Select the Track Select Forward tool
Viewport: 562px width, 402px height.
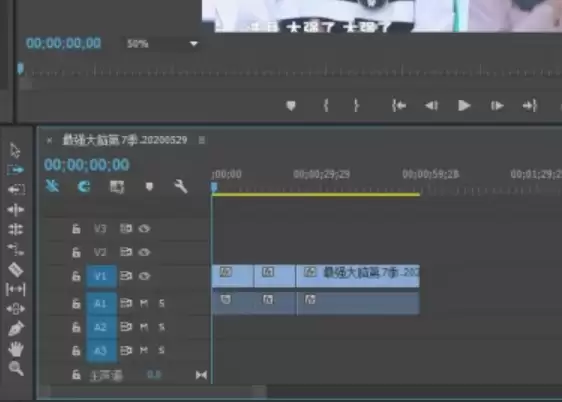tap(15, 169)
